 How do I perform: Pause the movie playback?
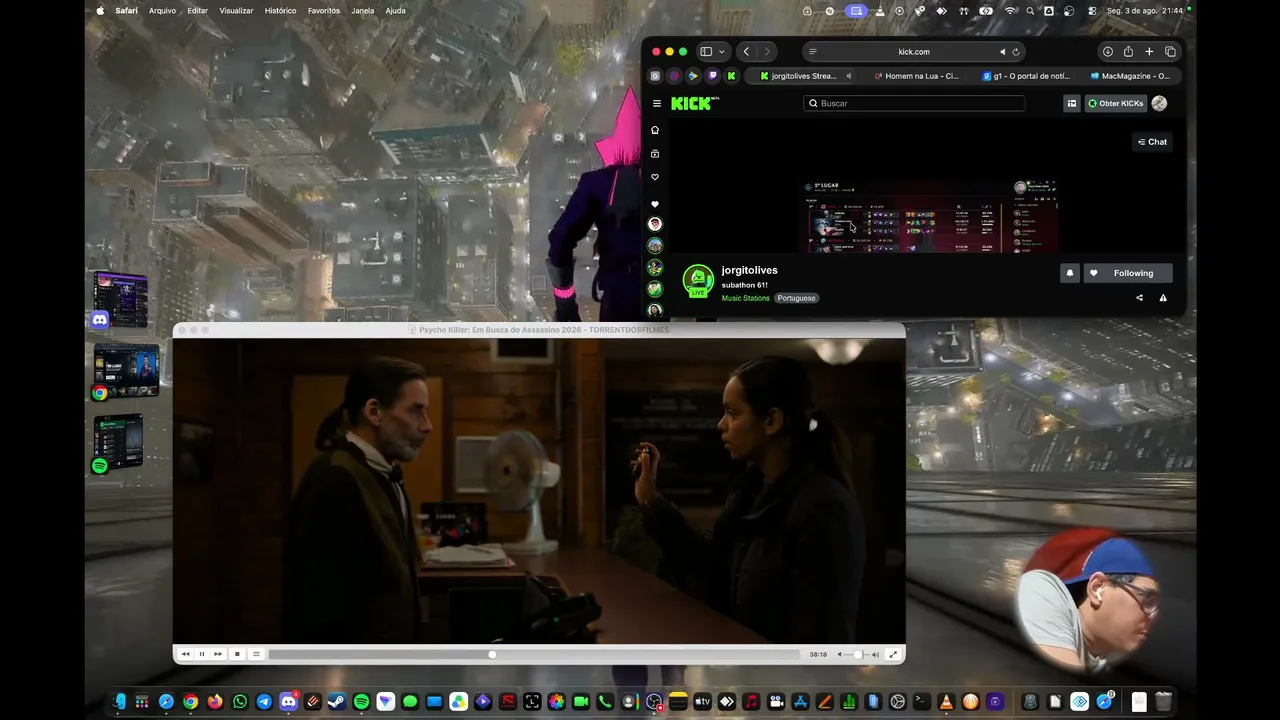[202, 654]
